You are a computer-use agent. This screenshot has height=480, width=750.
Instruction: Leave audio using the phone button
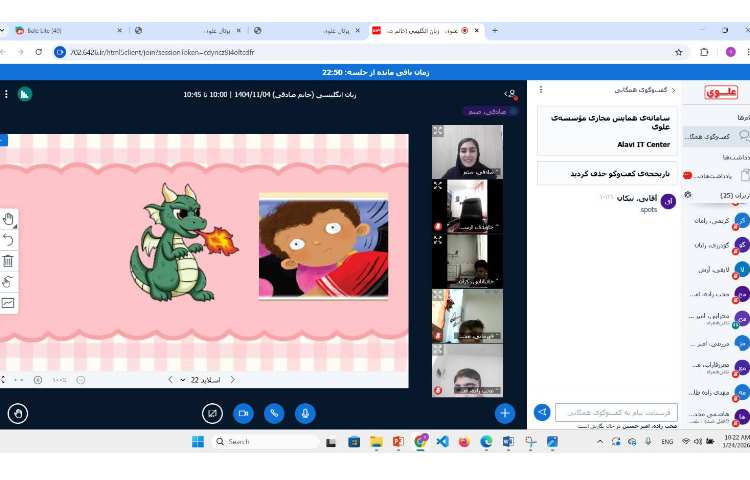[274, 412]
